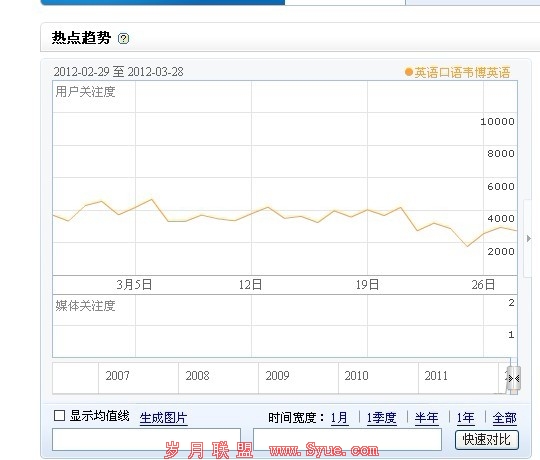Enable the 显示均值线 checkbox
This screenshot has width=540, height=460.
pos(59,415)
